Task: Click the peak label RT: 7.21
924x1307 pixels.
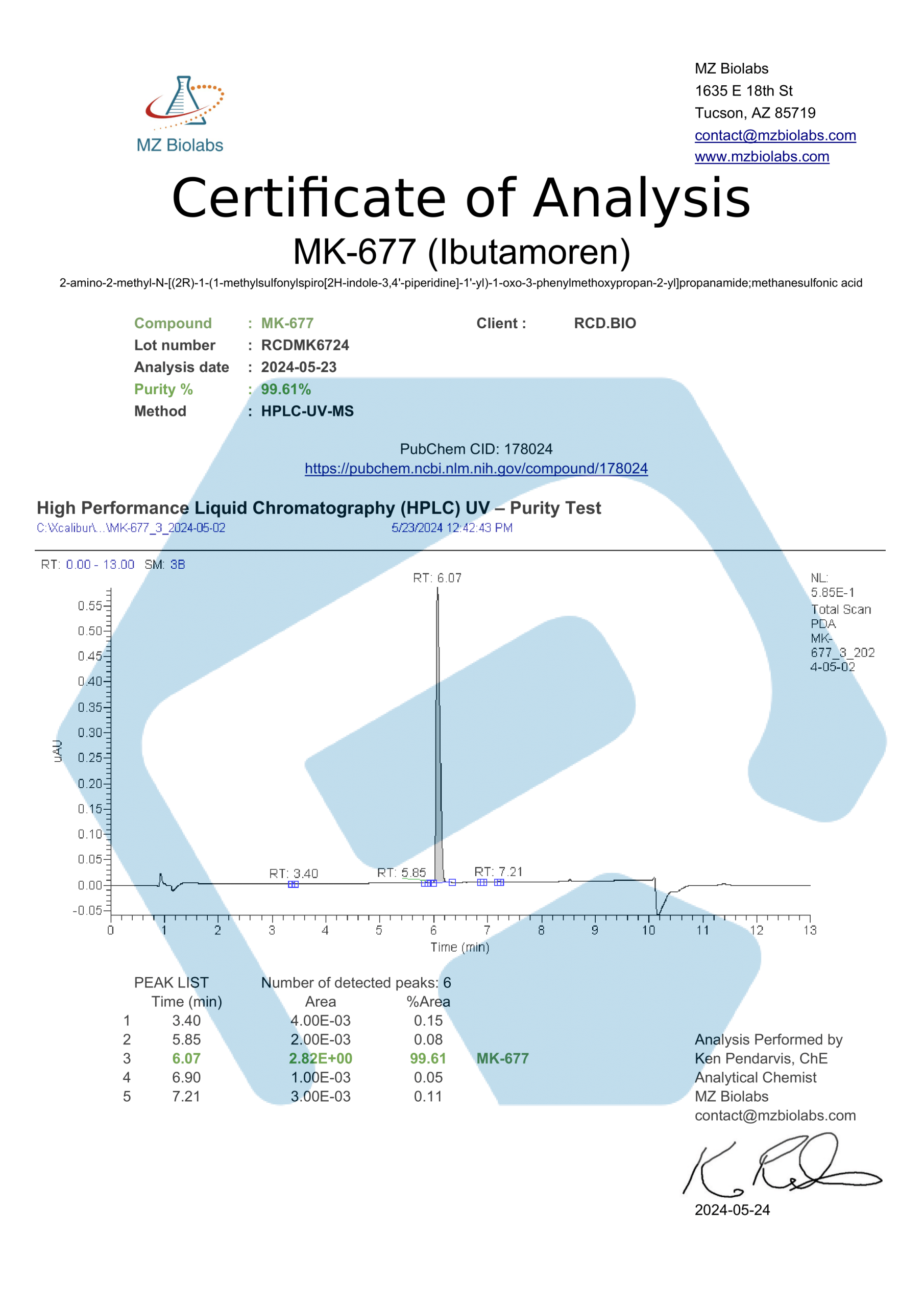Action: point(498,872)
